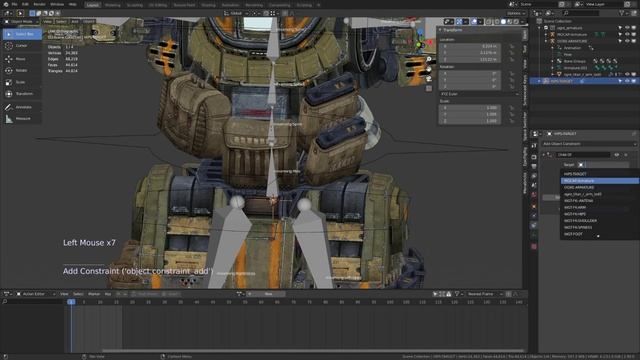
Task: Select the Cursor tool
Action: tap(22, 46)
